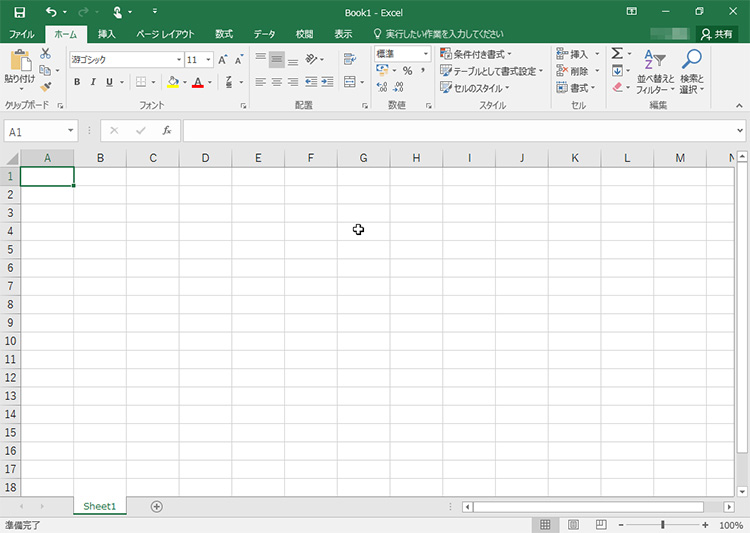Viewport: 750px width, 533px height.
Task: Click the 共有 share button
Action: click(x=717, y=34)
